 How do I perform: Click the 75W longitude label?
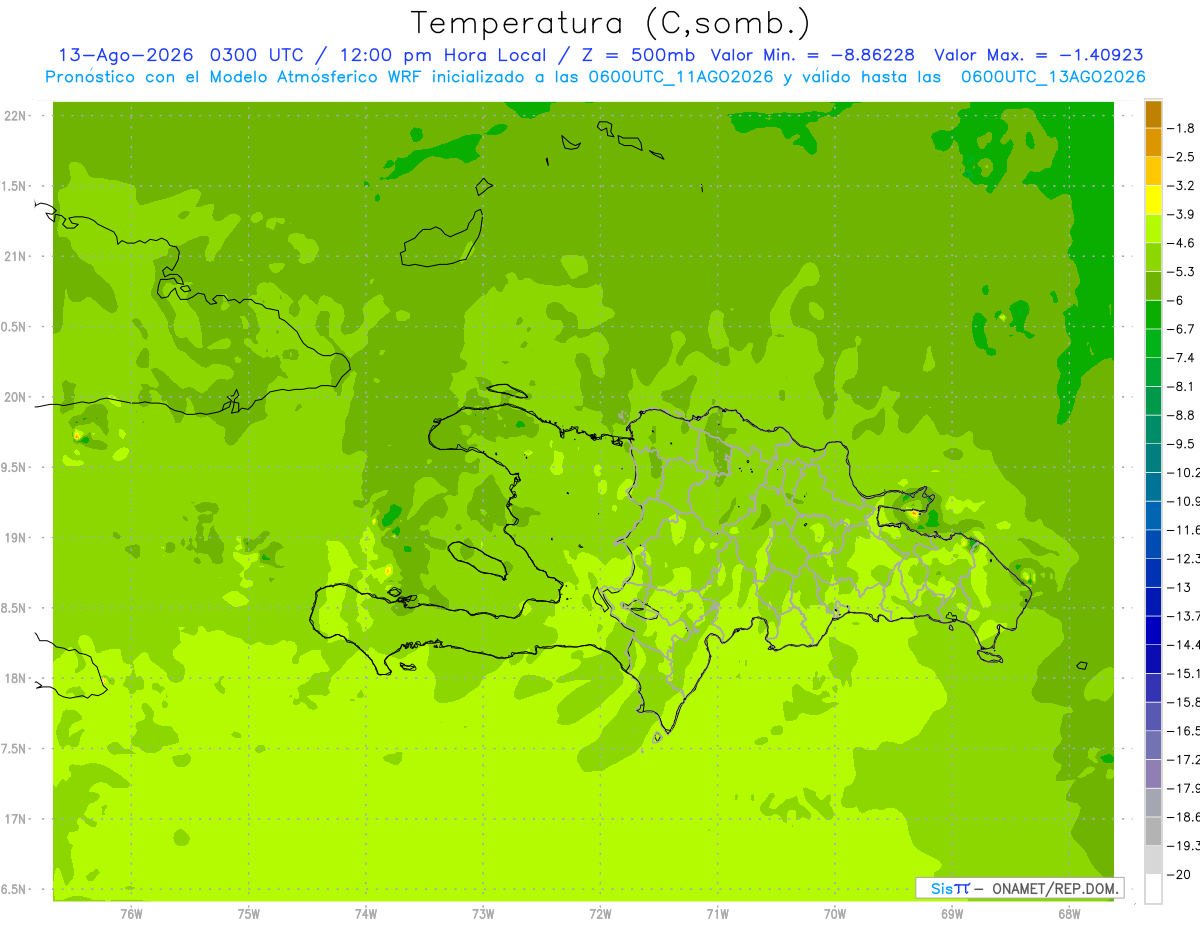point(249,914)
